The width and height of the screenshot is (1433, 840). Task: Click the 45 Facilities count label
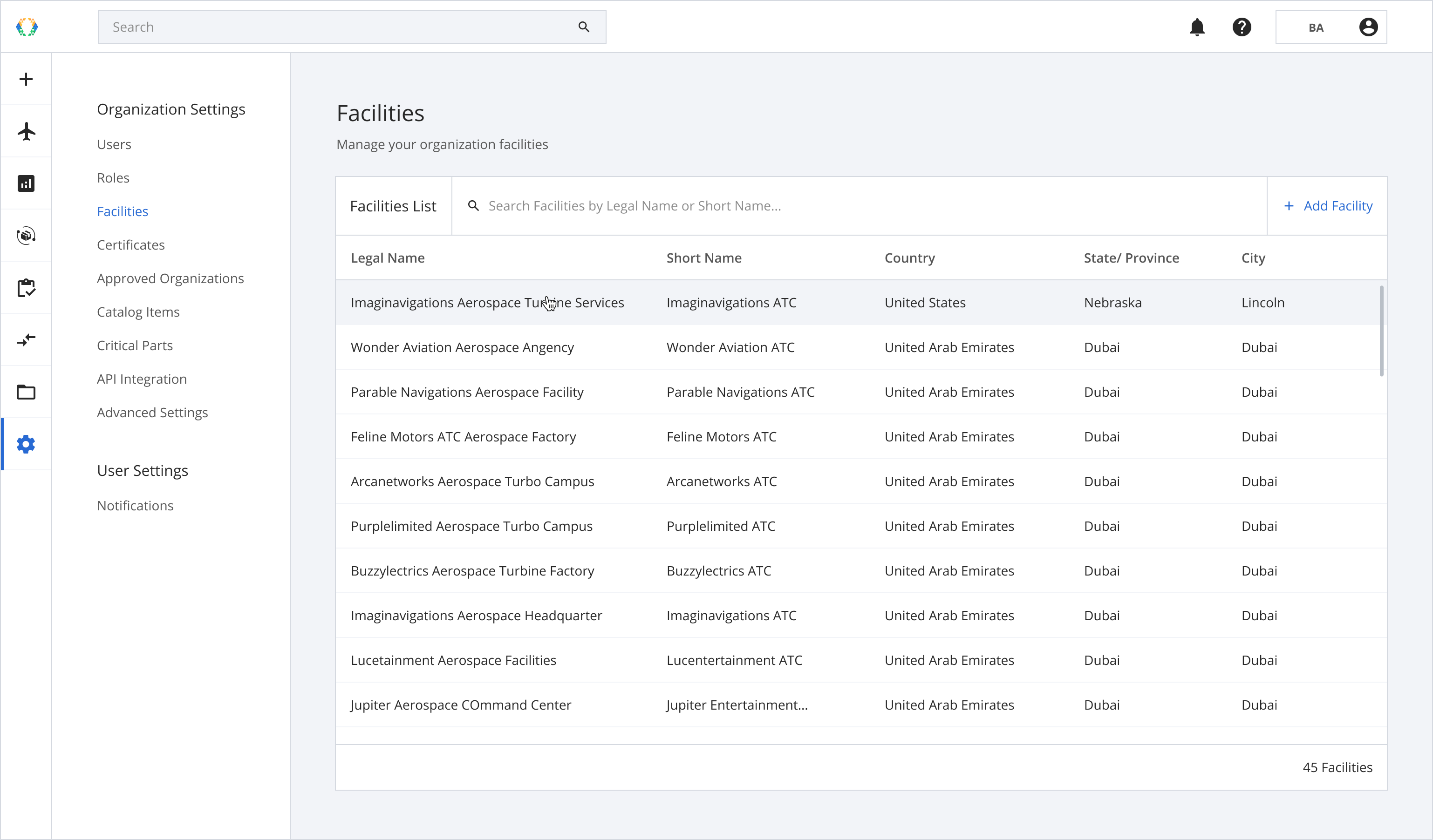coord(1337,767)
